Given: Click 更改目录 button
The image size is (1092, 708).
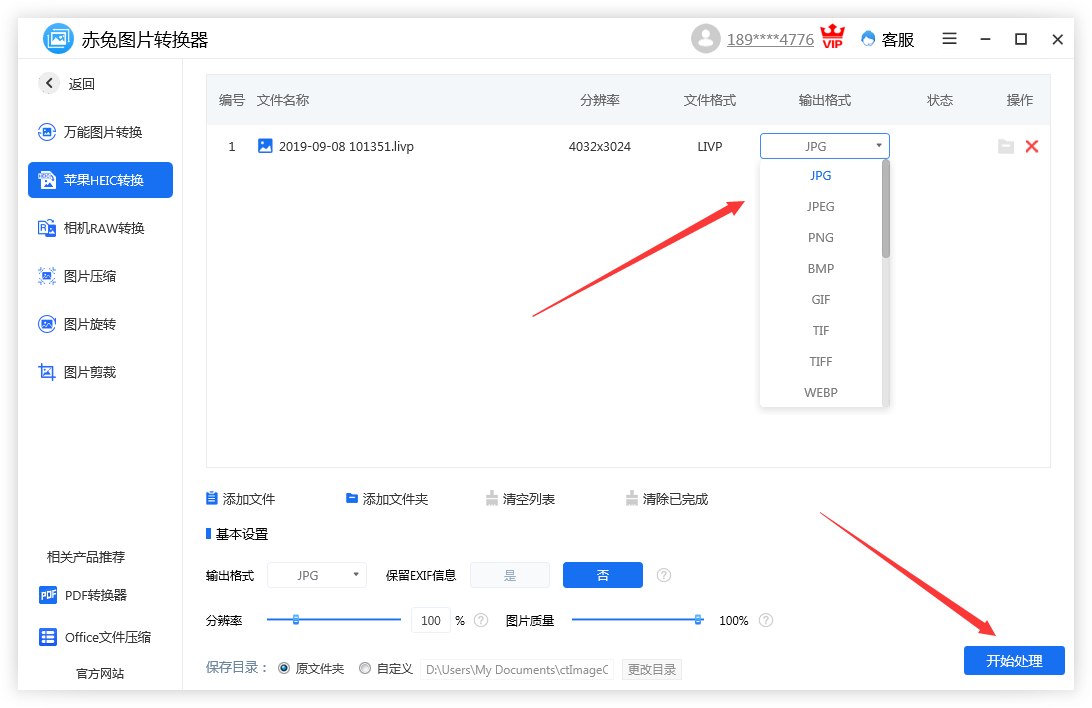Looking at the screenshot, I should click(x=652, y=669).
